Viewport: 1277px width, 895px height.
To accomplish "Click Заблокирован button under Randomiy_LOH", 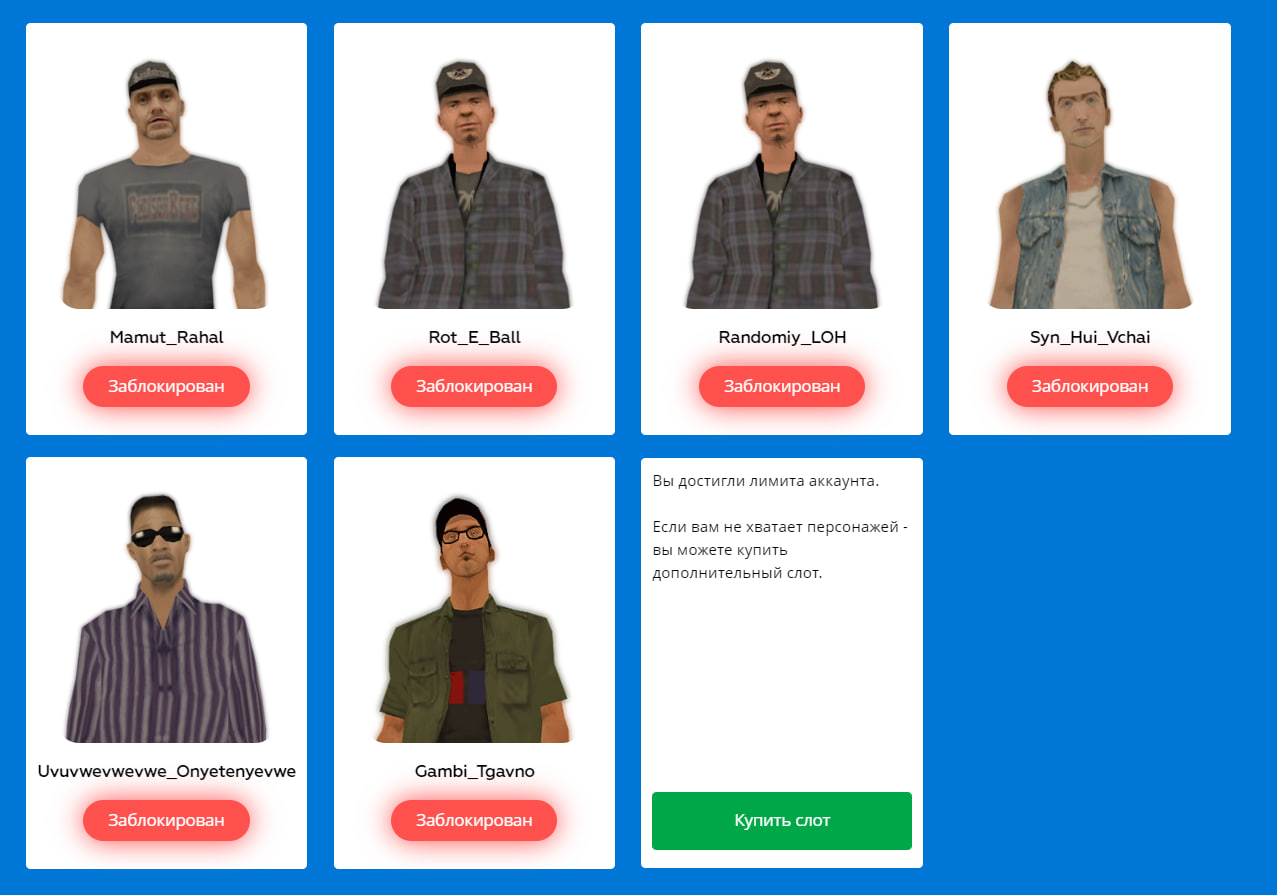I will click(782, 386).
